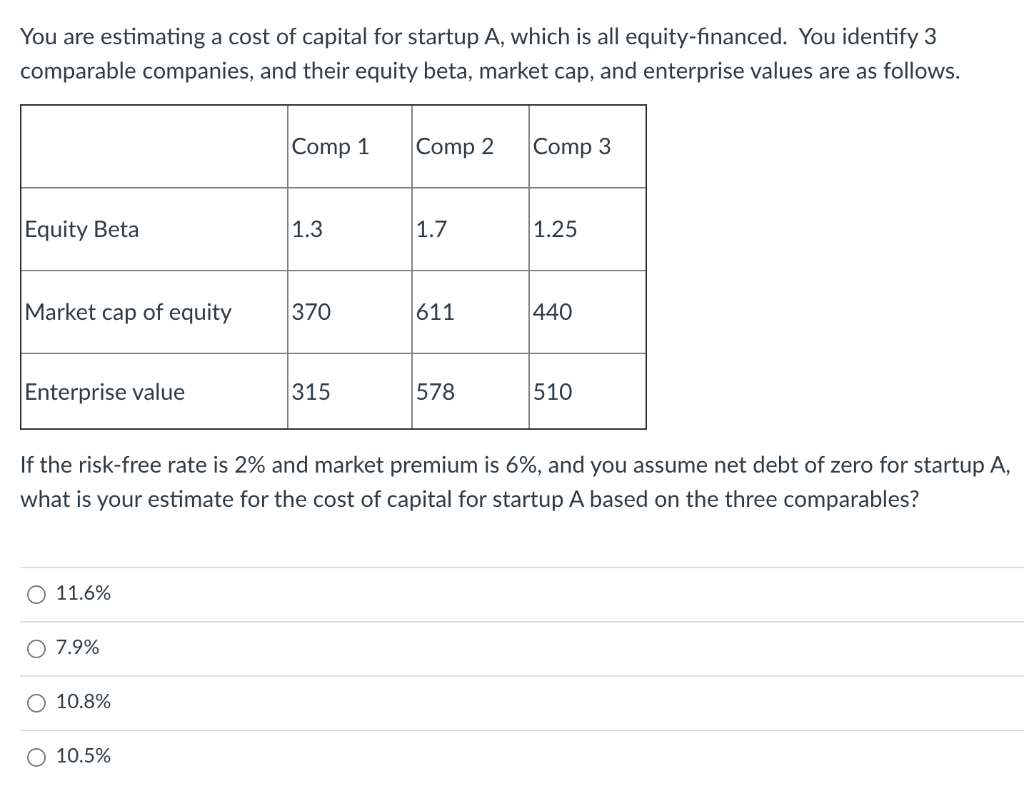Select the 10.8% answer option

36,702
